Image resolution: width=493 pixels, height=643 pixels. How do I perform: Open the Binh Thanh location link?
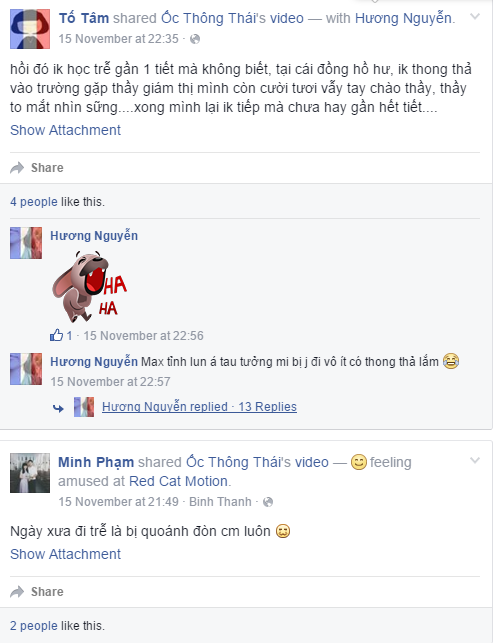tap(220, 502)
